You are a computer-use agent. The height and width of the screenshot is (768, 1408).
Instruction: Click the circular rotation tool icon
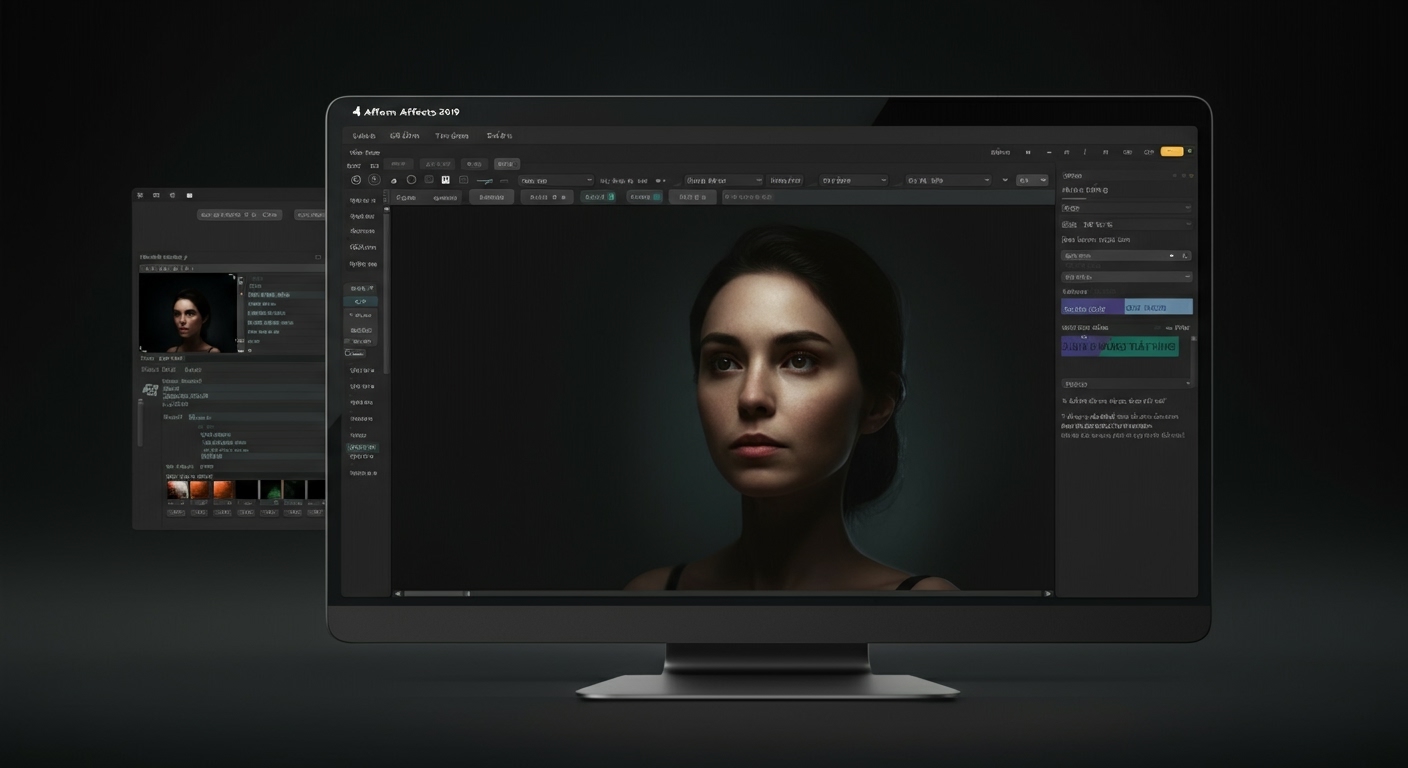click(x=356, y=180)
